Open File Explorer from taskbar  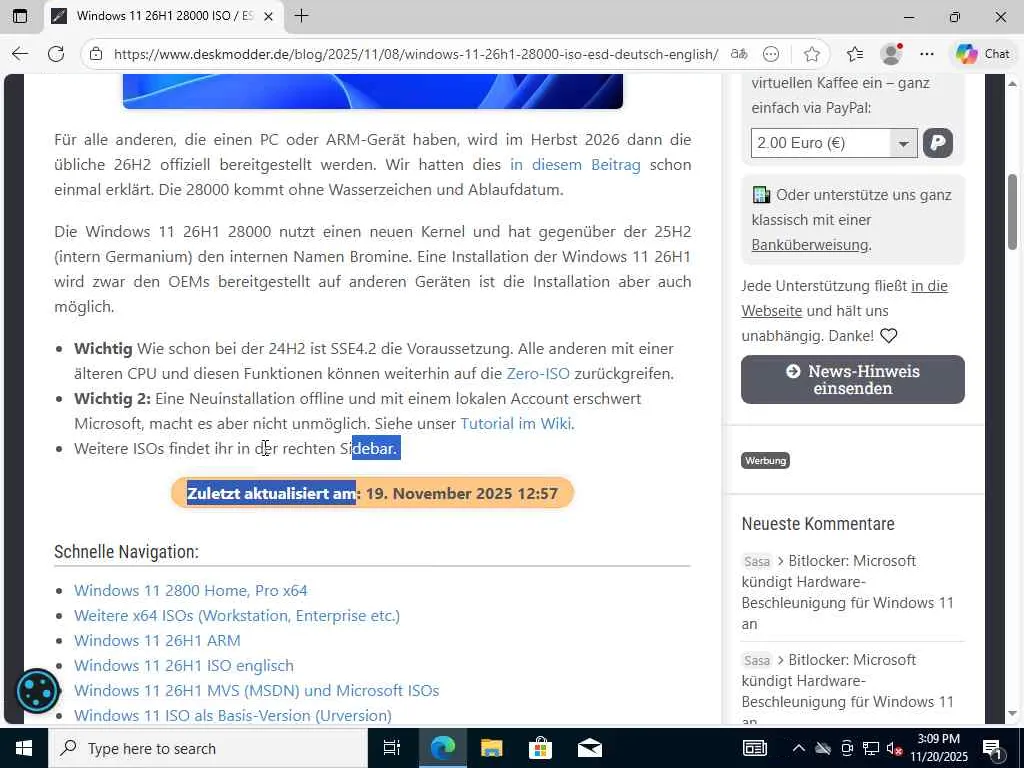(491, 748)
